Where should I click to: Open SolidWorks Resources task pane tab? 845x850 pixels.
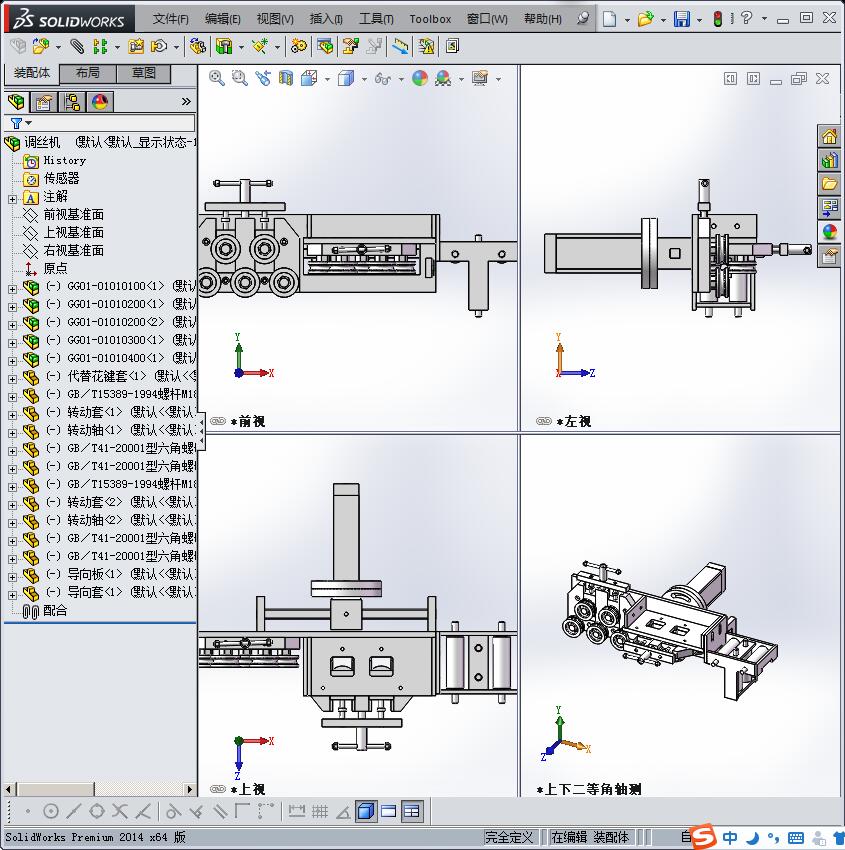coord(829,137)
